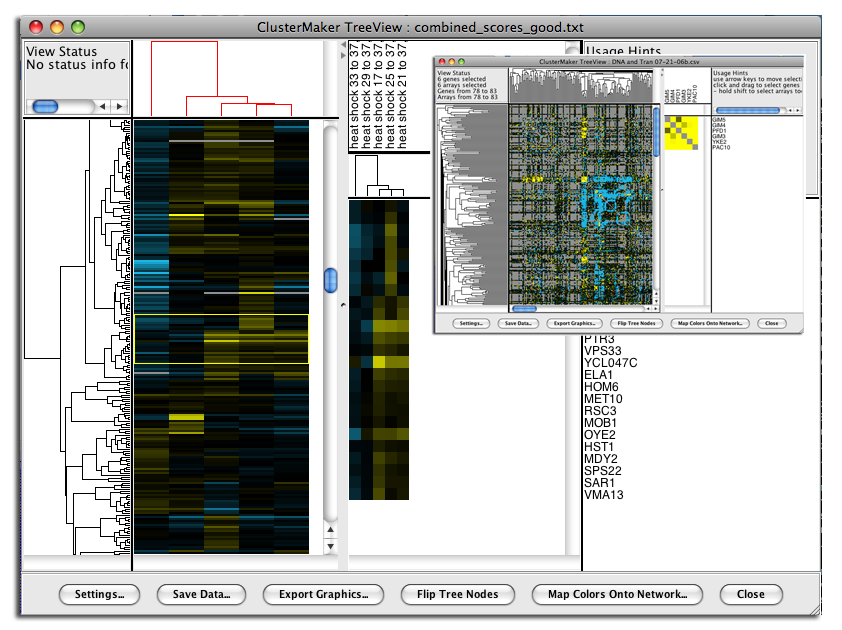Screen dimensions: 842x630
Task: Click Export Graphics in the main window
Action: (x=323, y=594)
